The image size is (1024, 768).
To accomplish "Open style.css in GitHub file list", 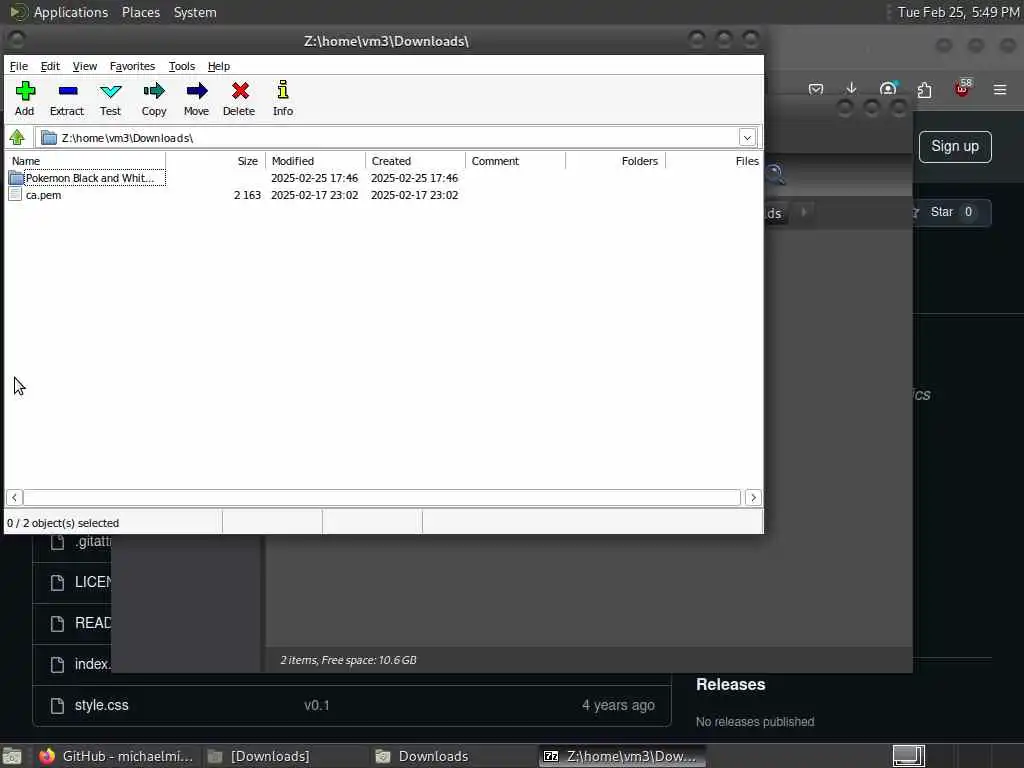I will tap(101, 705).
